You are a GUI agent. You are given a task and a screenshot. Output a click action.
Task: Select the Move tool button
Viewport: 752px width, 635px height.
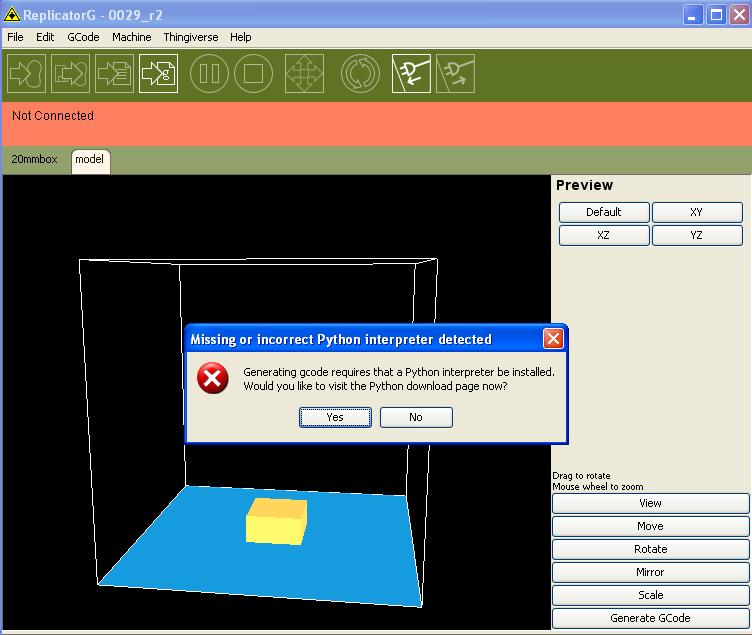(x=650, y=526)
